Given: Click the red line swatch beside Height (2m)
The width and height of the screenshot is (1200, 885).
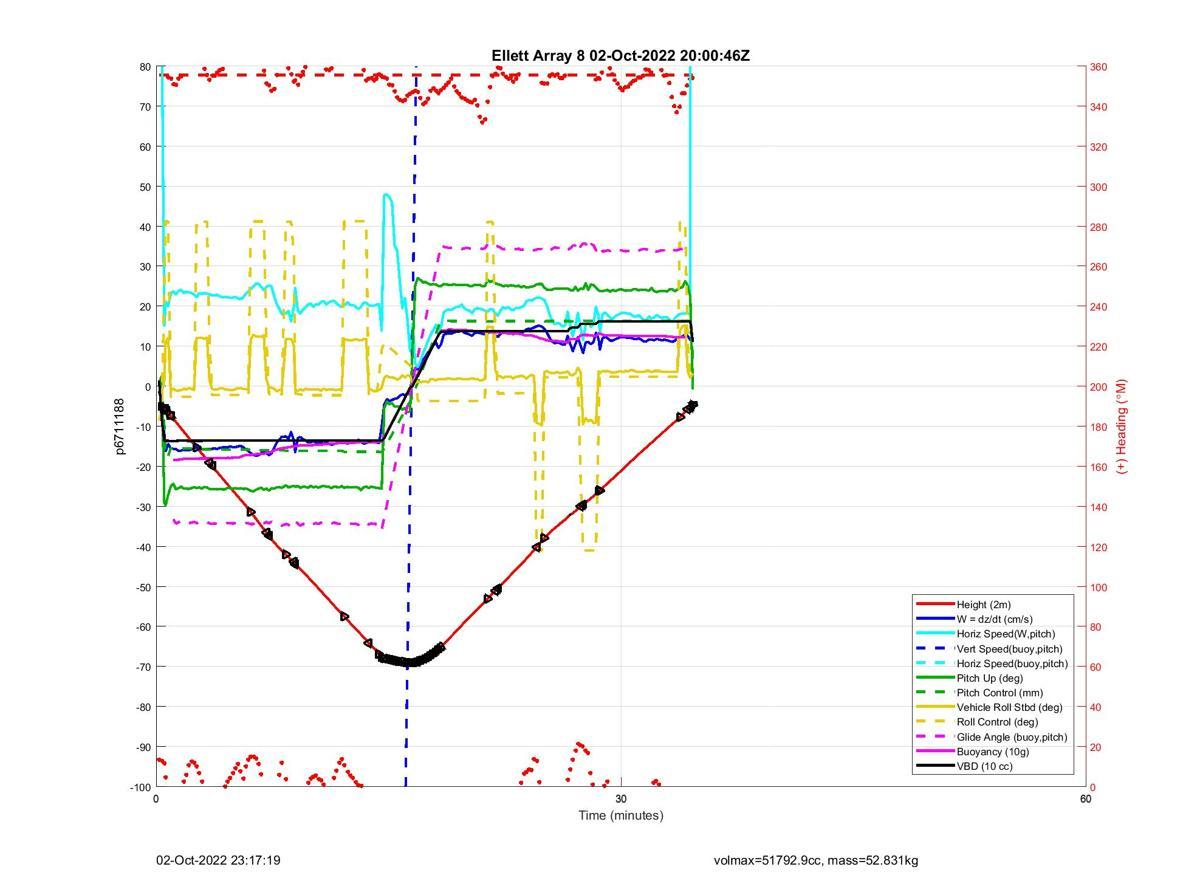Looking at the screenshot, I should pos(935,604).
